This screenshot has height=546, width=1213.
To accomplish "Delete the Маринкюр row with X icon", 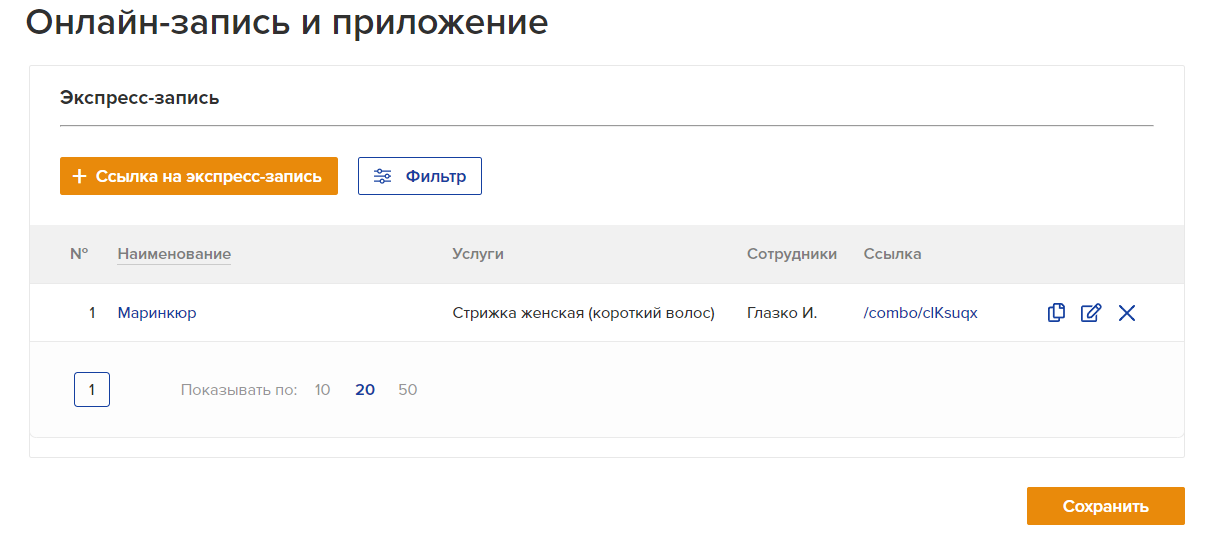I will (1127, 313).
